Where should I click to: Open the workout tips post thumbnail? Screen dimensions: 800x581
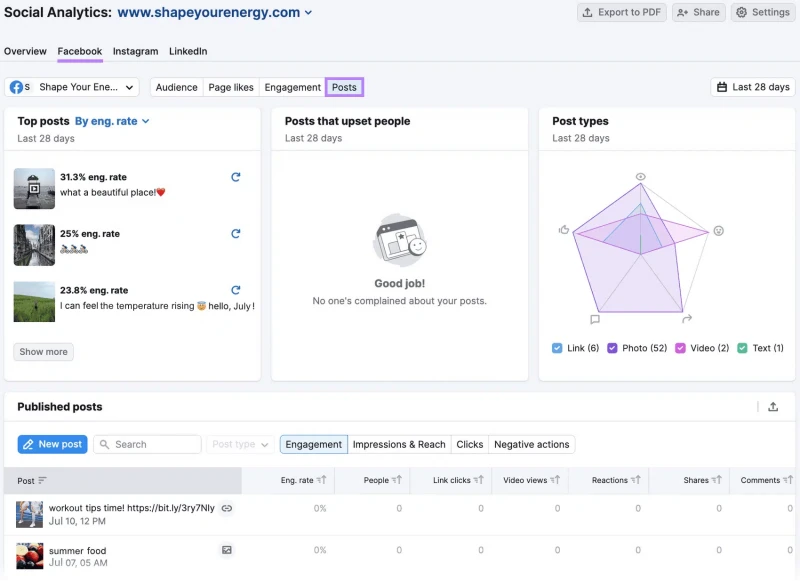pos(30,514)
